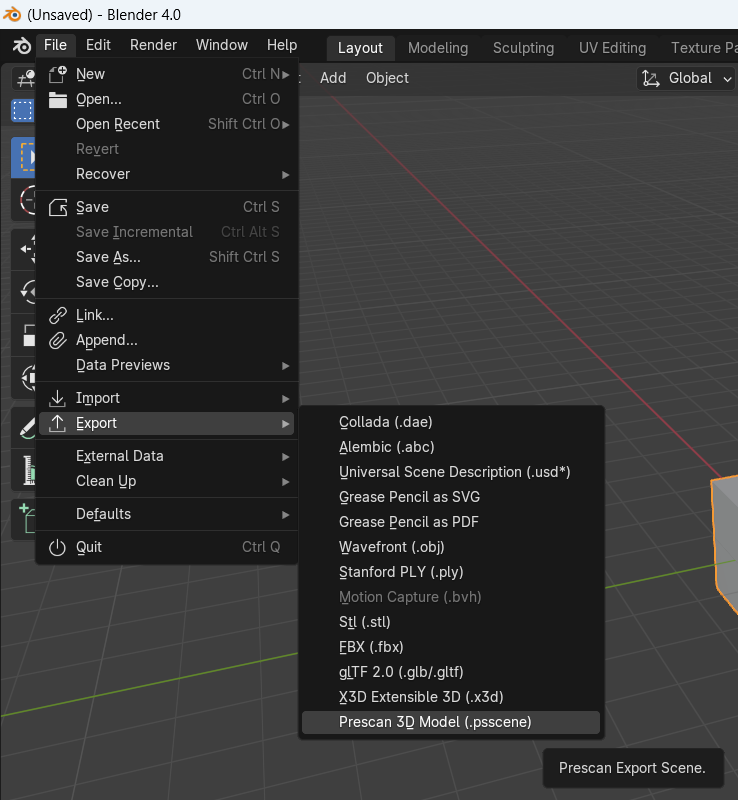
Task: Choose Quit menu entry
Action: coord(166,547)
